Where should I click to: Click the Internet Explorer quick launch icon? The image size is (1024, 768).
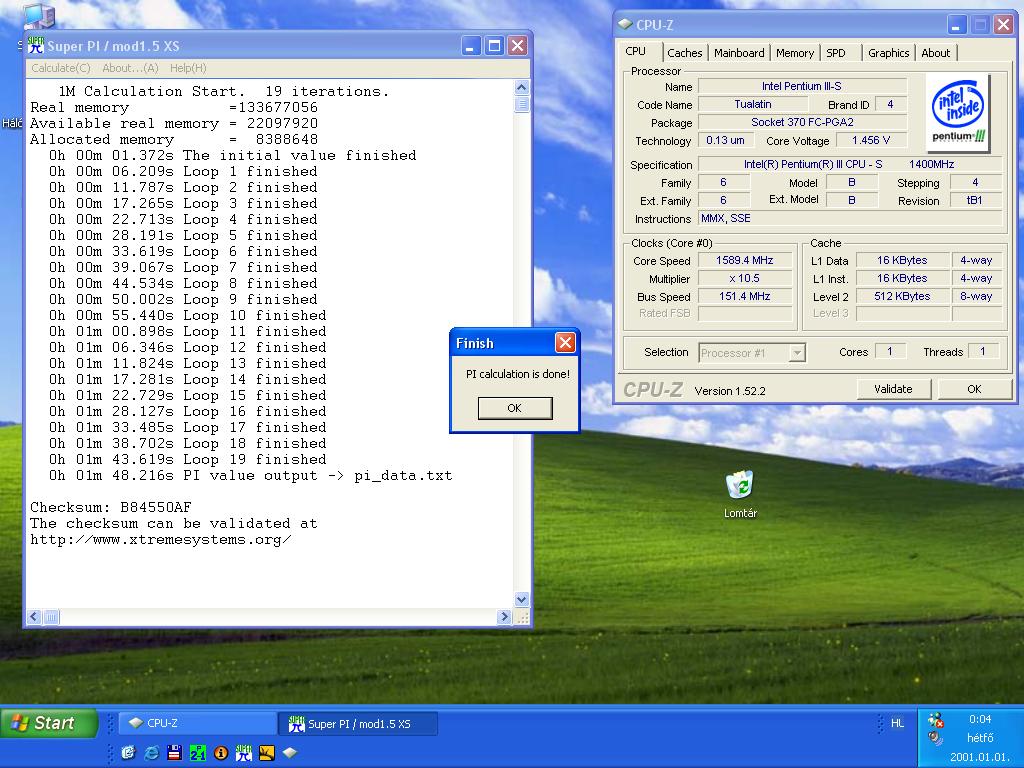152,753
